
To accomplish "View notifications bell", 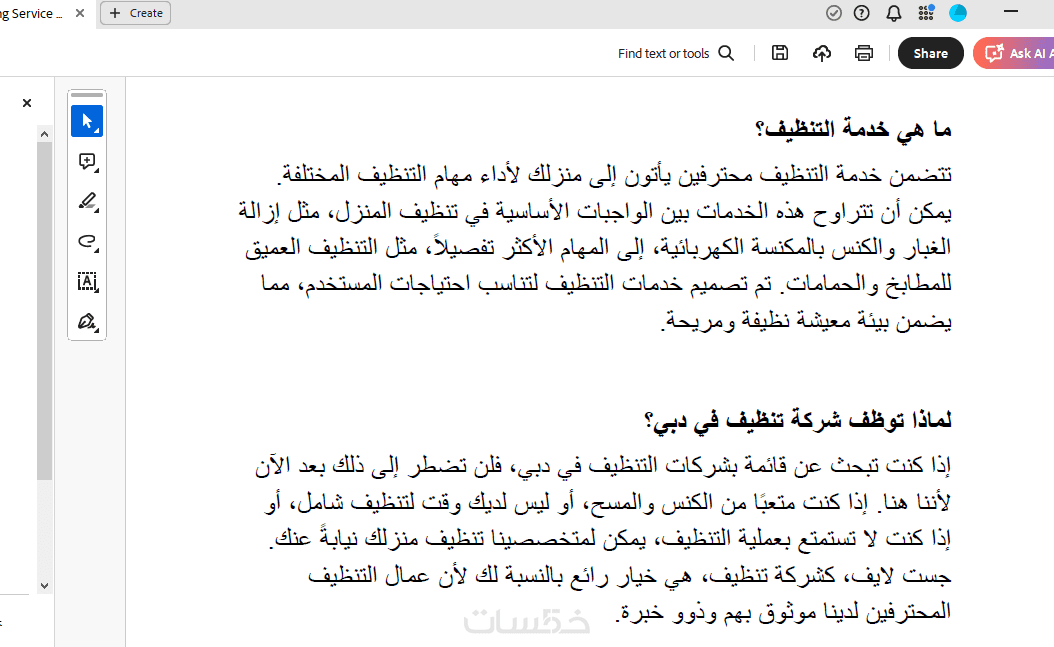I will pyautogui.click(x=893, y=13).
